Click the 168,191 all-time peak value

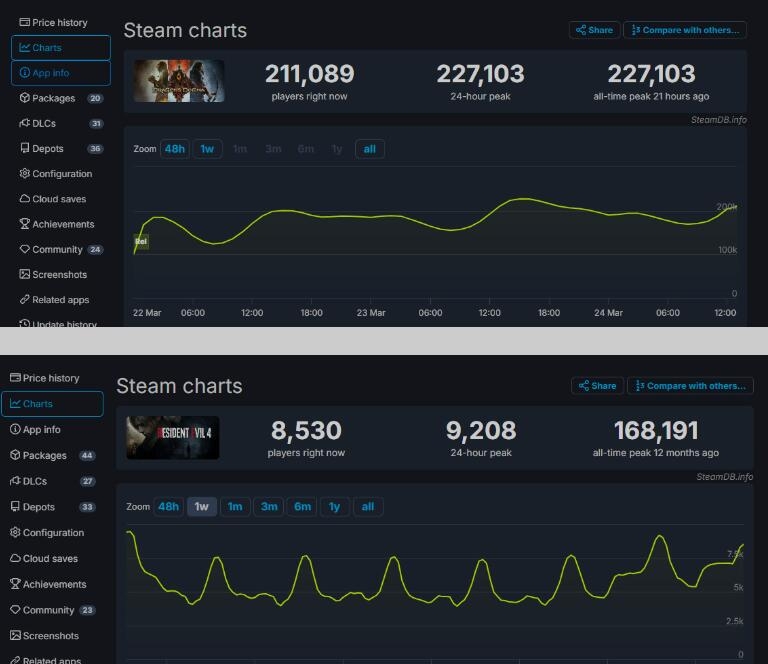[x=656, y=431]
